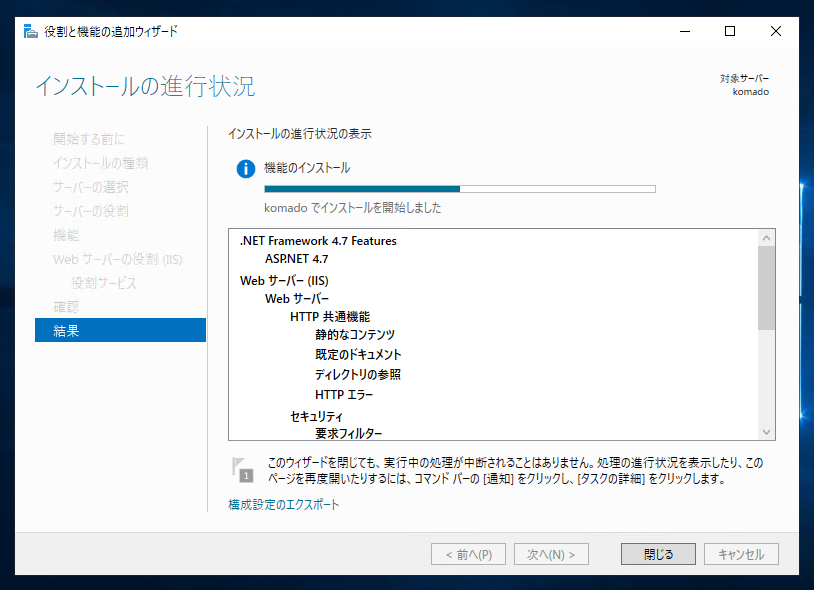Click the 要求フィルター entry

348,433
